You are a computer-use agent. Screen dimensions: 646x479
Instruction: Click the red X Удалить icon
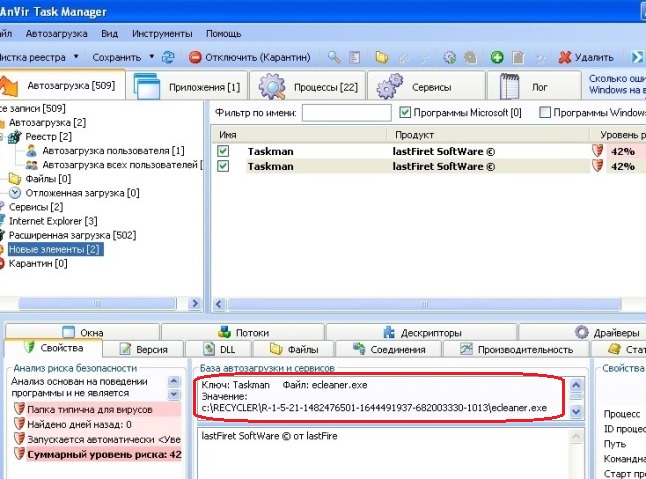(x=564, y=57)
